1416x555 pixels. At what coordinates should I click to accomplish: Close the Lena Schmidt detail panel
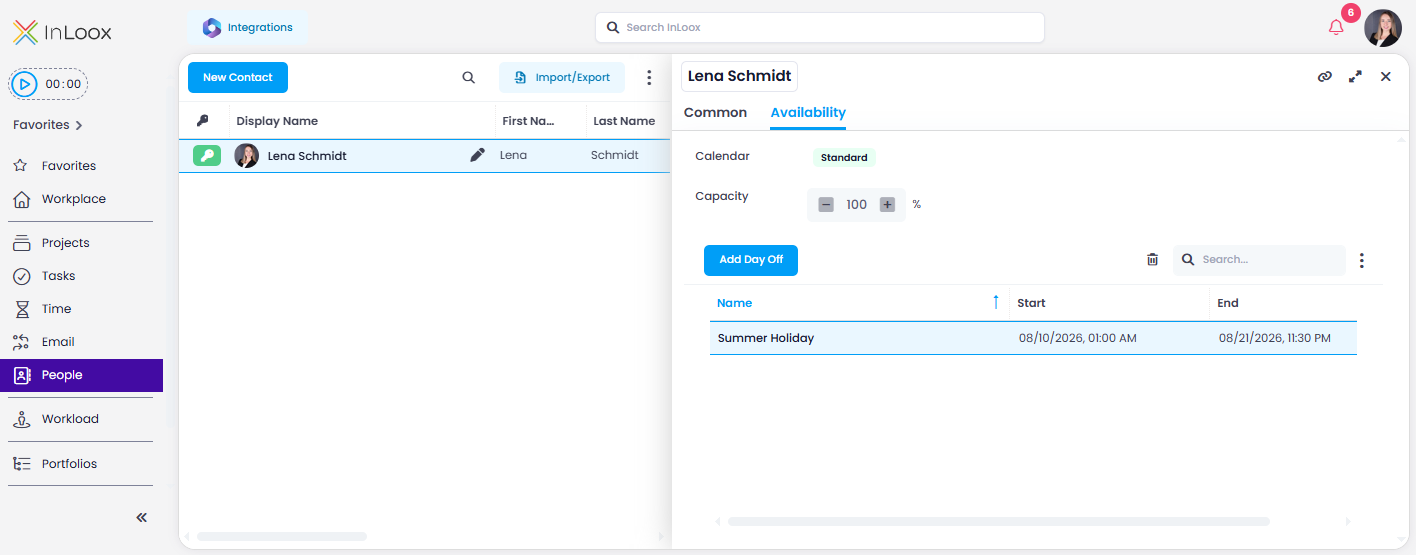tap(1386, 76)
